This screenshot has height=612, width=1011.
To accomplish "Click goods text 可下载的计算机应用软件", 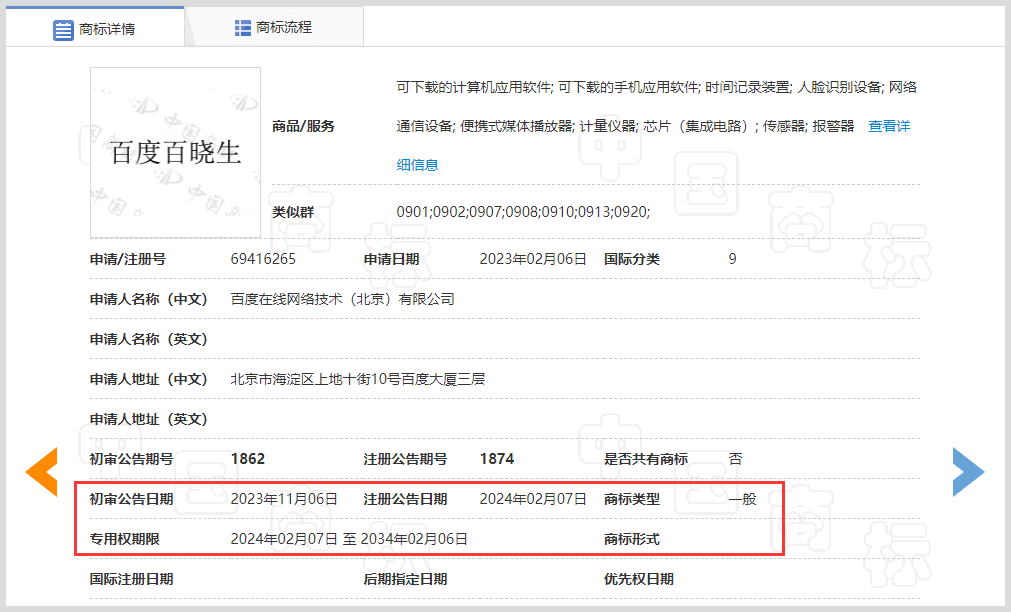I will click(x=473, y=87).
